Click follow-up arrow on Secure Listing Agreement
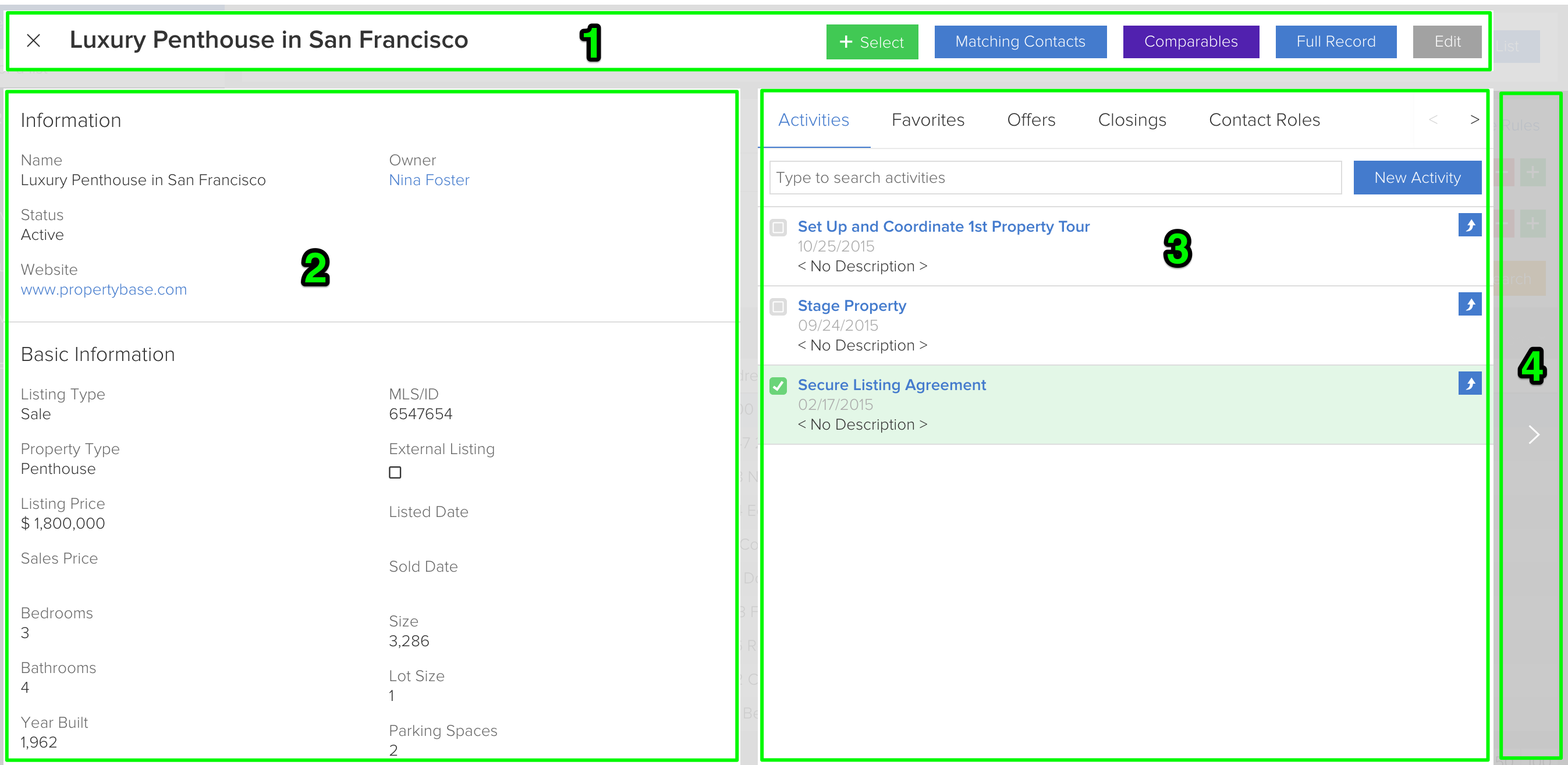 [1470, 384]
